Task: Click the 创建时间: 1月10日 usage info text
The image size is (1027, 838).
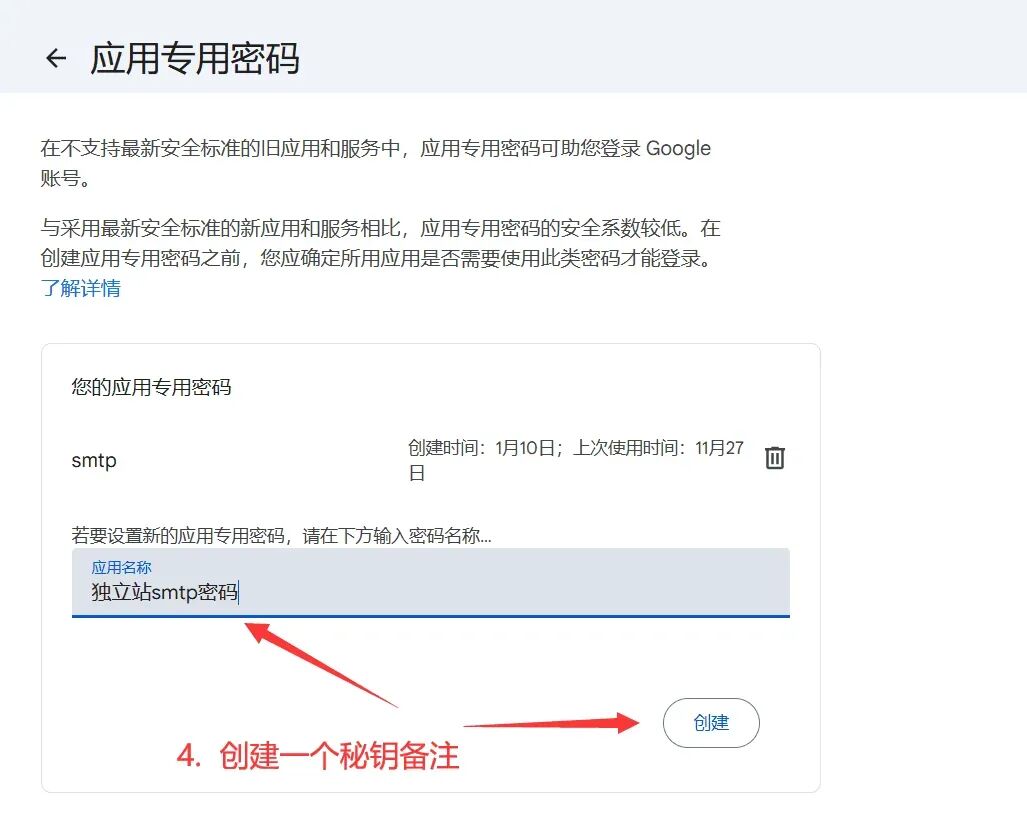Action: pos(481,448)
